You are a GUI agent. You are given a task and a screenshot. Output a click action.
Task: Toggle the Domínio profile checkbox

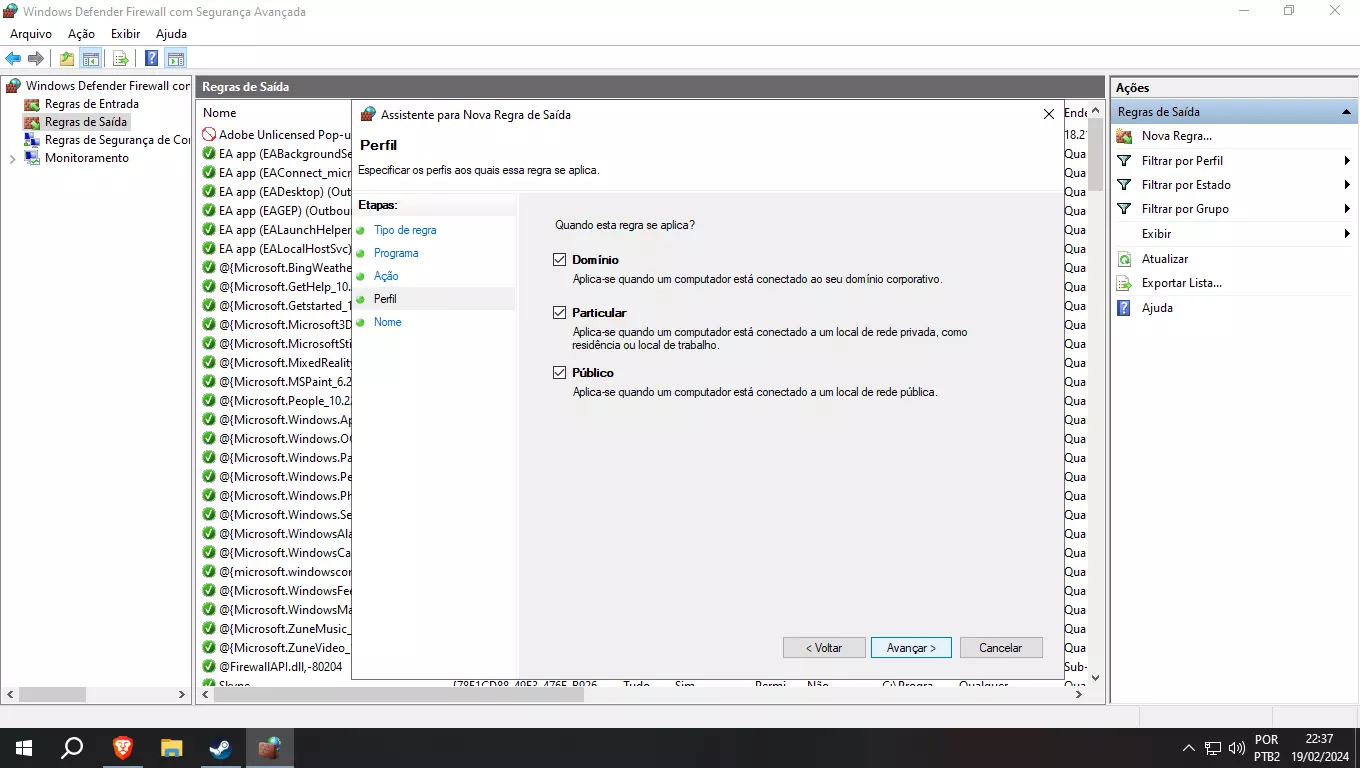pos(560,260)
